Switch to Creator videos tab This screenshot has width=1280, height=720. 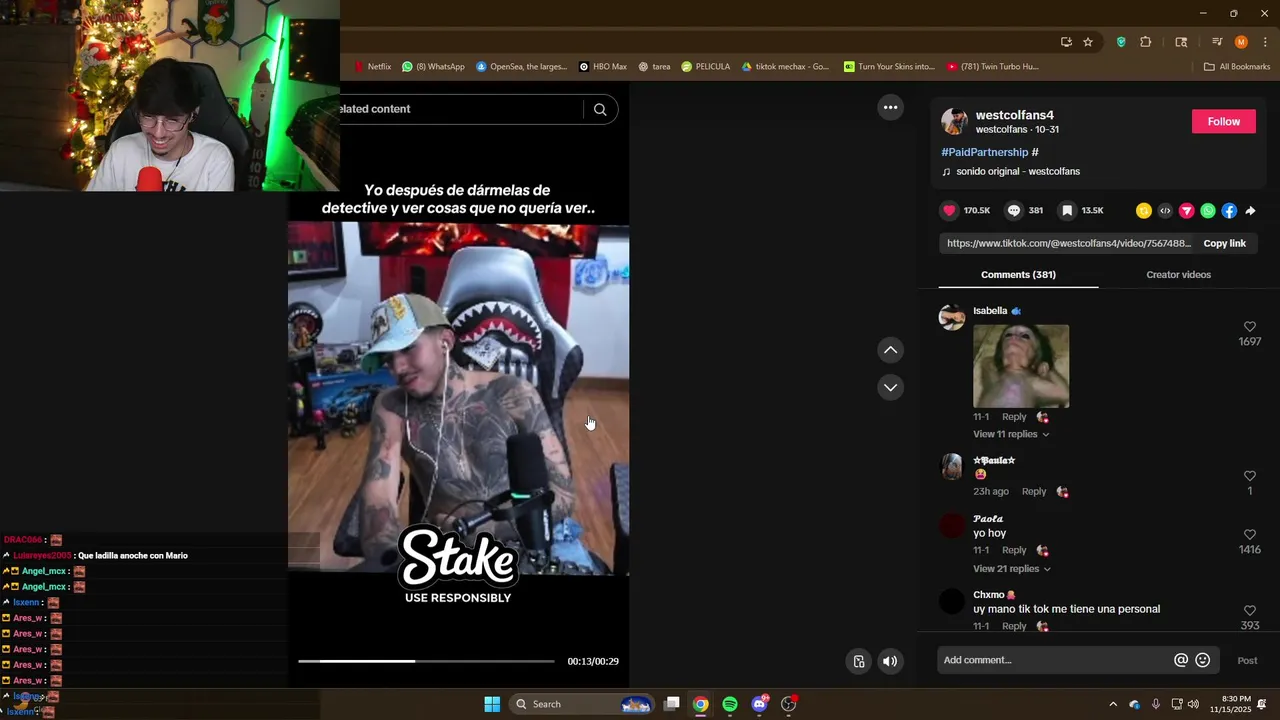pyautogui.click(x=1178, y=275)
